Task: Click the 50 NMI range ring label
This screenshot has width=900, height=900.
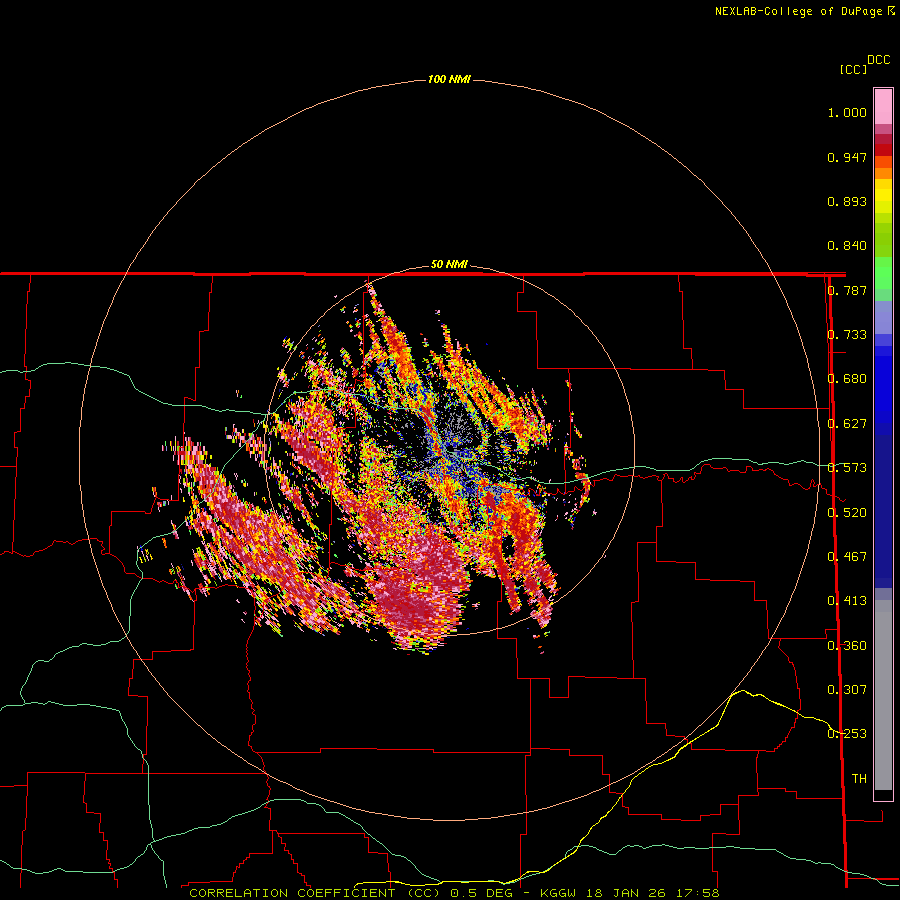Action: 449,265
